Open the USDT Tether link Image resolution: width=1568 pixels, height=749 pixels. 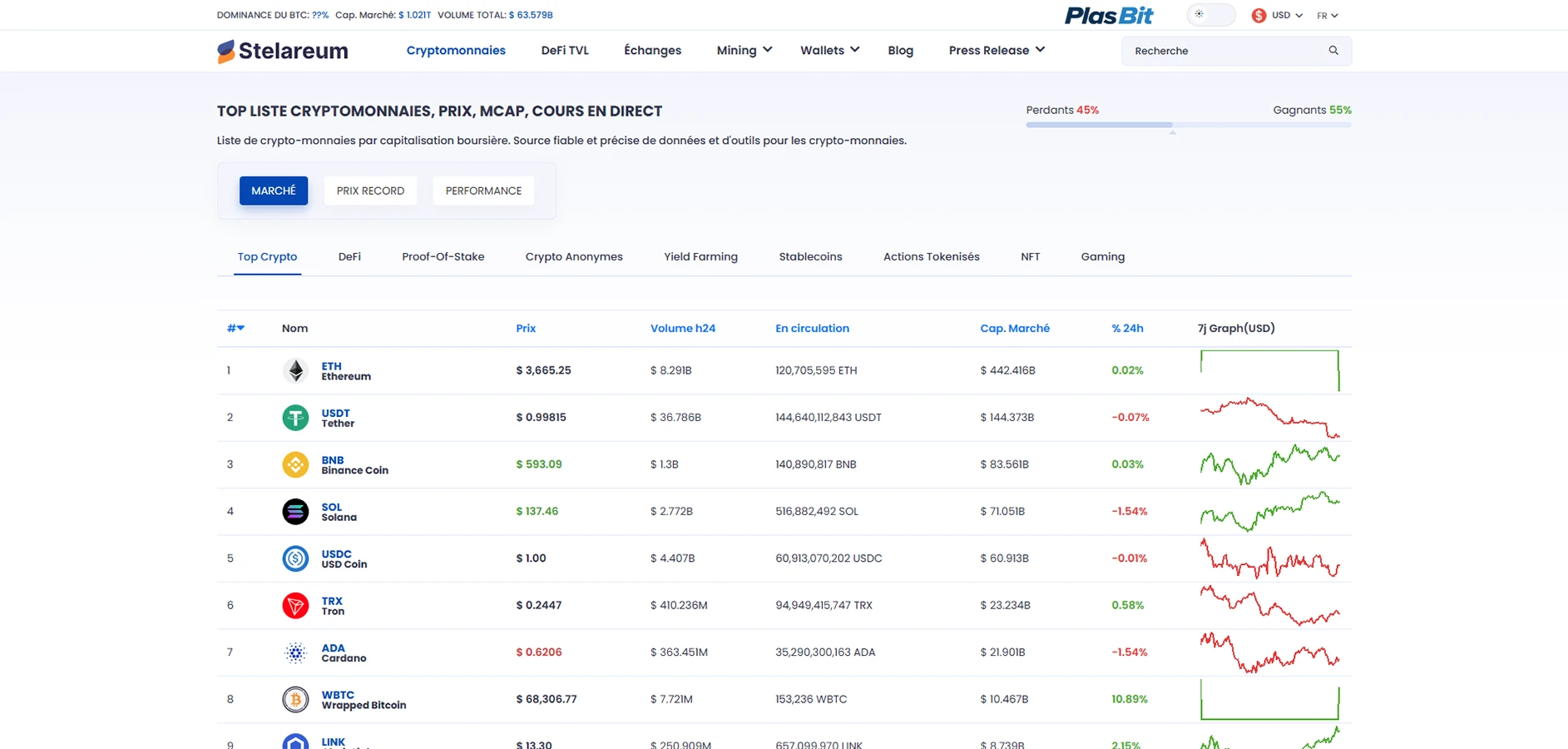point(338,418)
